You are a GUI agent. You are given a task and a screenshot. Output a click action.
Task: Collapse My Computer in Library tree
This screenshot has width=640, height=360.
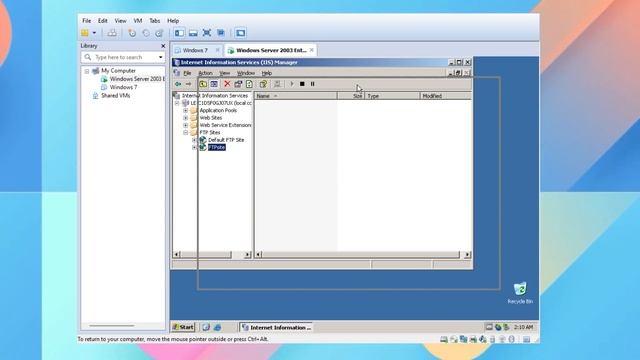click(x=87, y=71)
